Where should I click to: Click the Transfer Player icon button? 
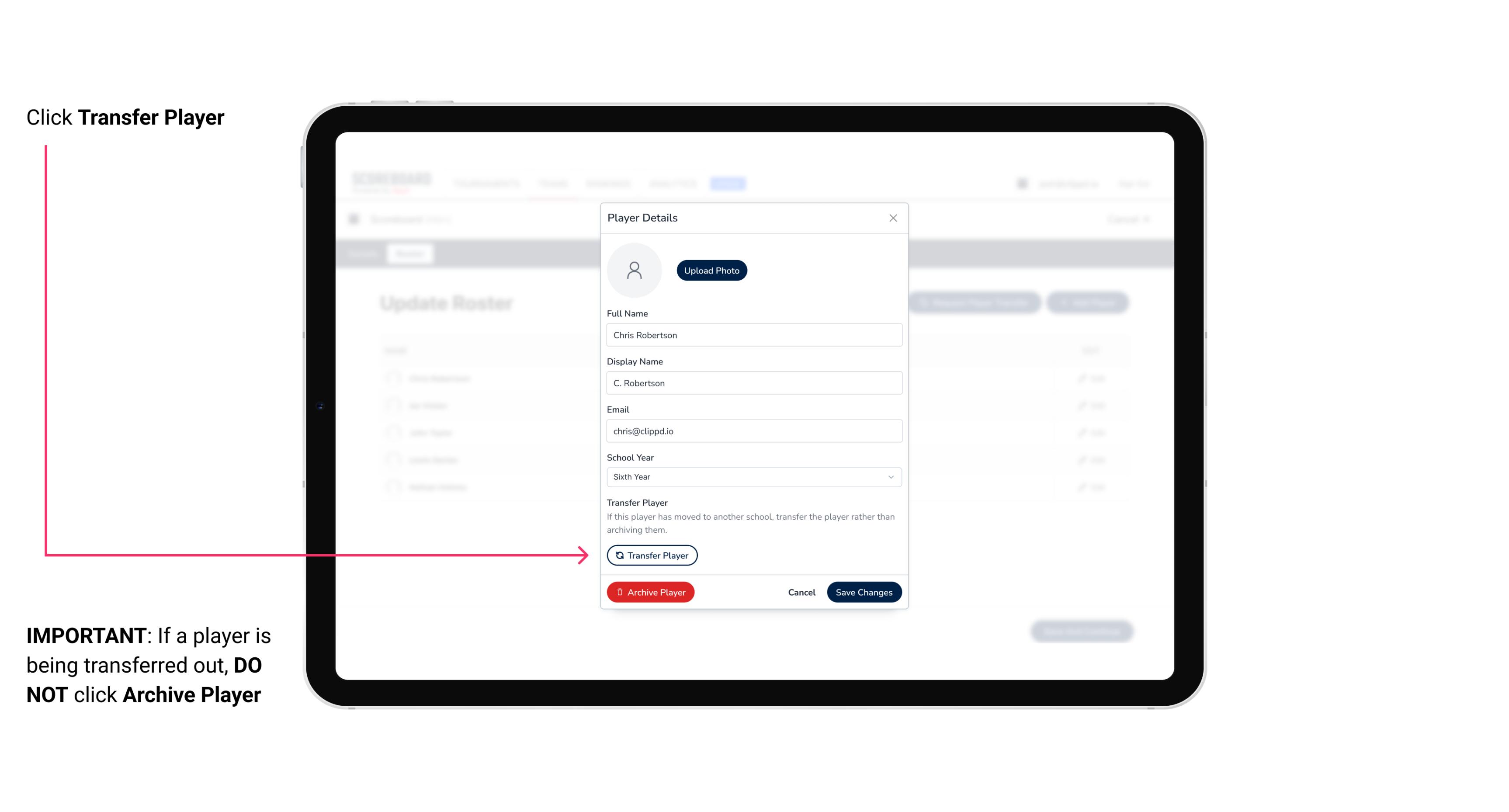(x=651, y=555)
